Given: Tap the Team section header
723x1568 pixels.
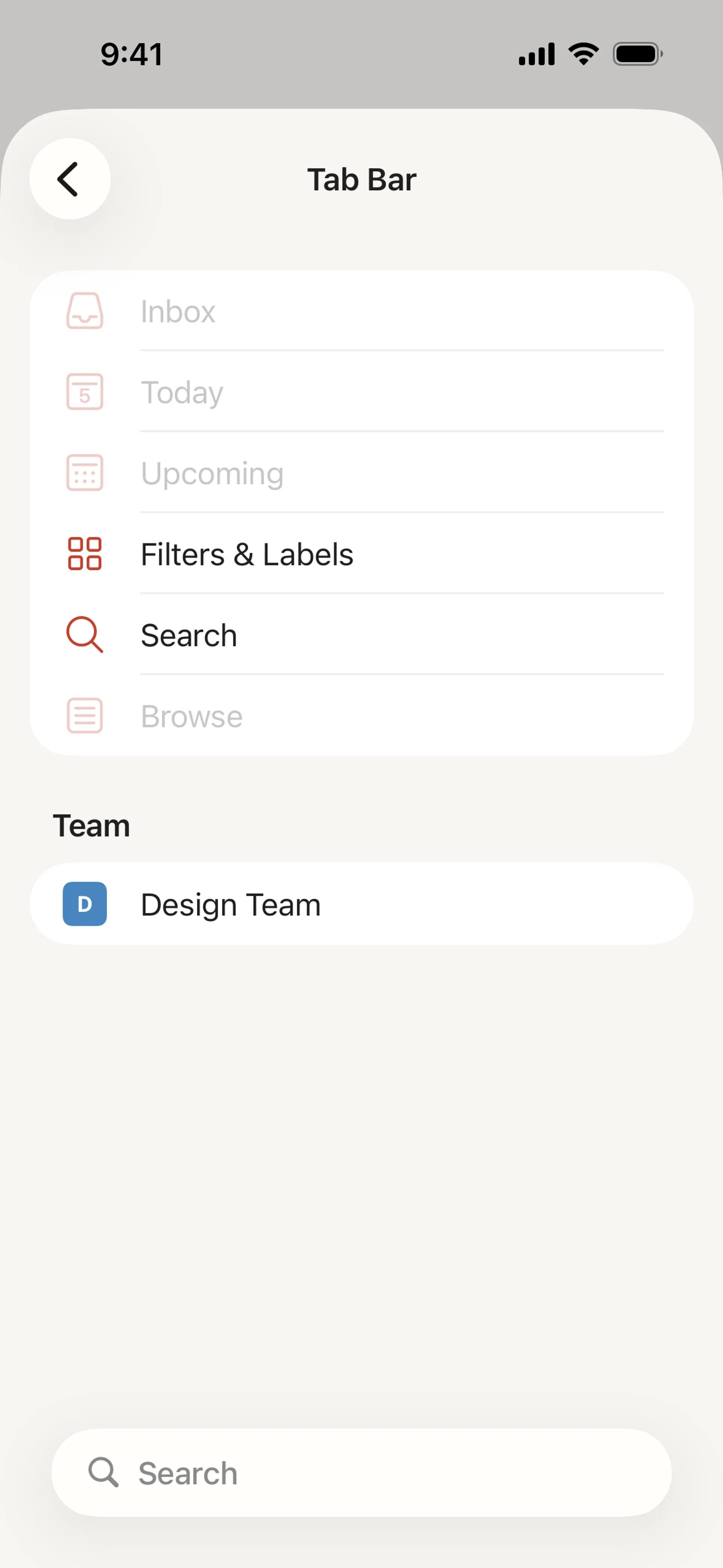Looking at the screenshot, I should pyautogui.click(x=91, y=826).
